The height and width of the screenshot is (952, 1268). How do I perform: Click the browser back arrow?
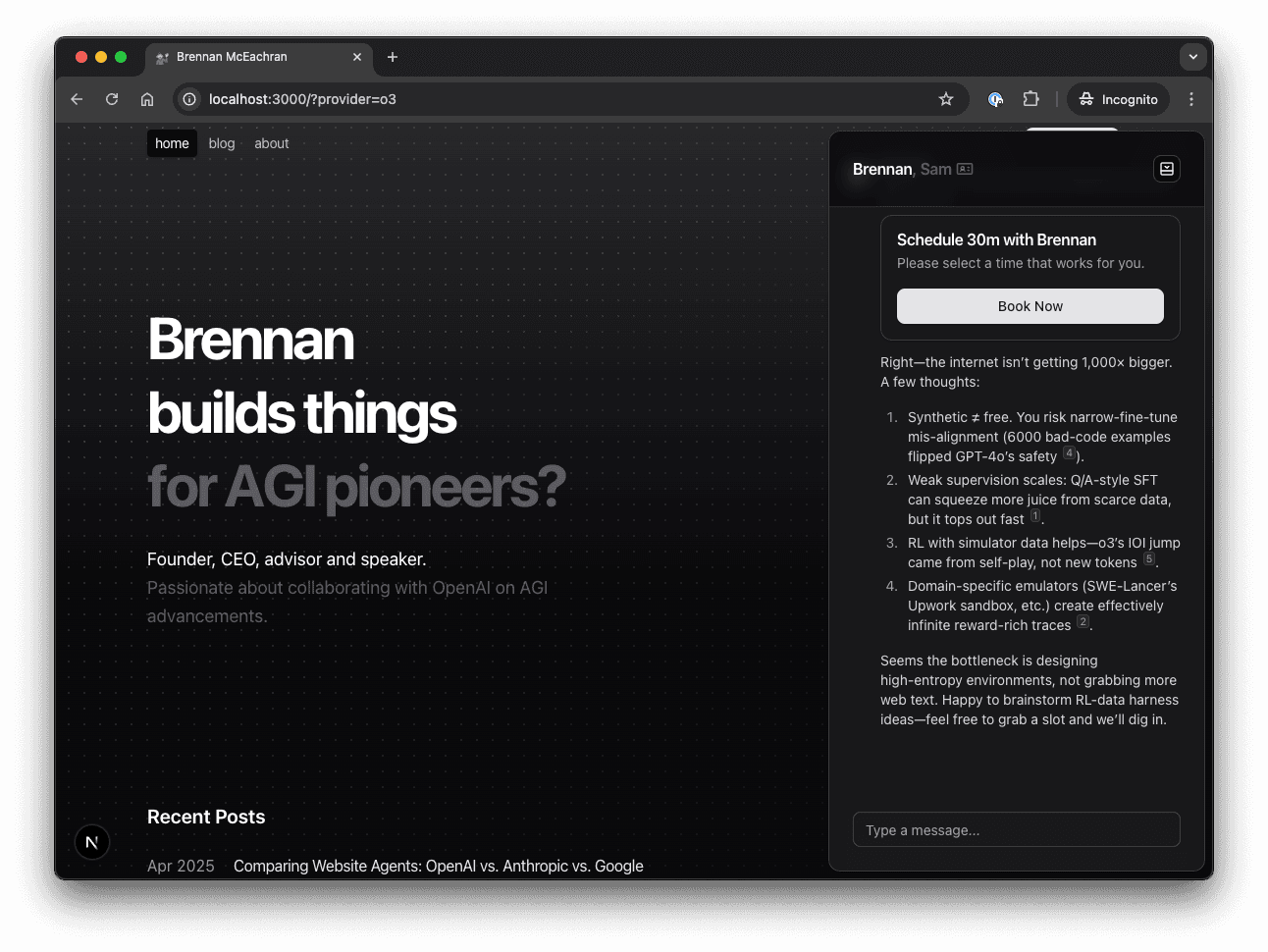(77, 99)
